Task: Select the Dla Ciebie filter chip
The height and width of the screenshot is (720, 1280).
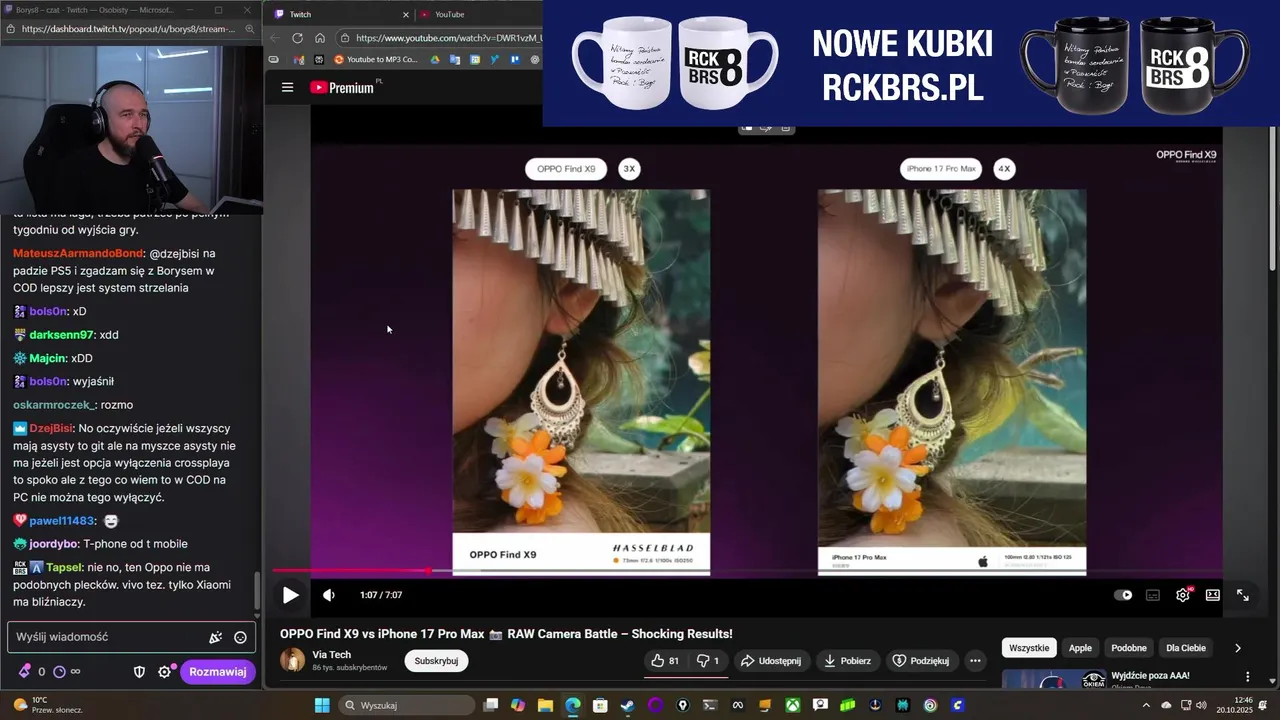Action: (x=1186, y=648)
